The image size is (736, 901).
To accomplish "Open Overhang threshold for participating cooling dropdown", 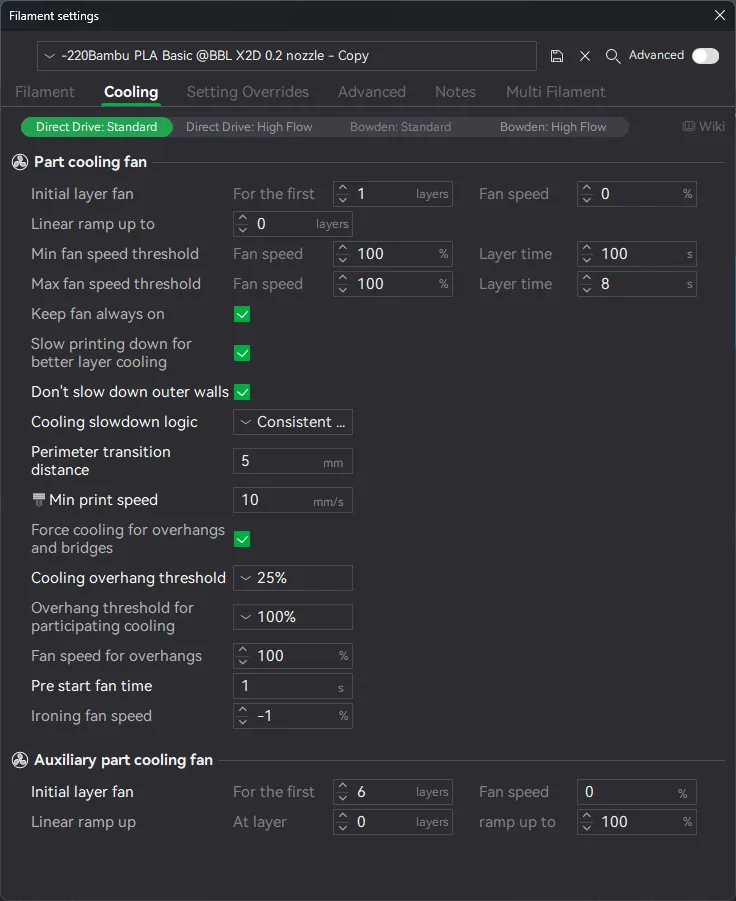I will point(292,617).
